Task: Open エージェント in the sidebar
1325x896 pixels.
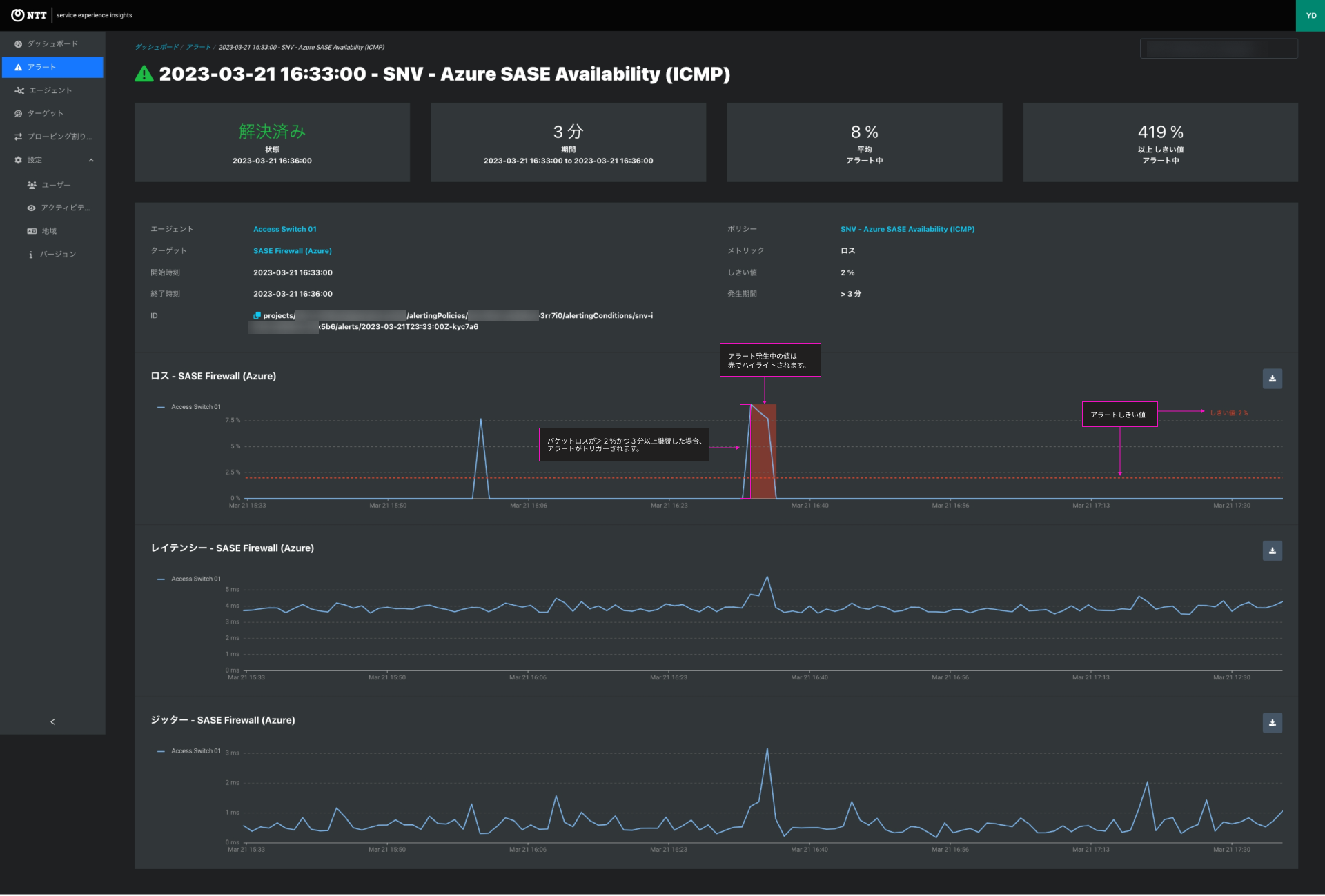Action: pos(52,90)
